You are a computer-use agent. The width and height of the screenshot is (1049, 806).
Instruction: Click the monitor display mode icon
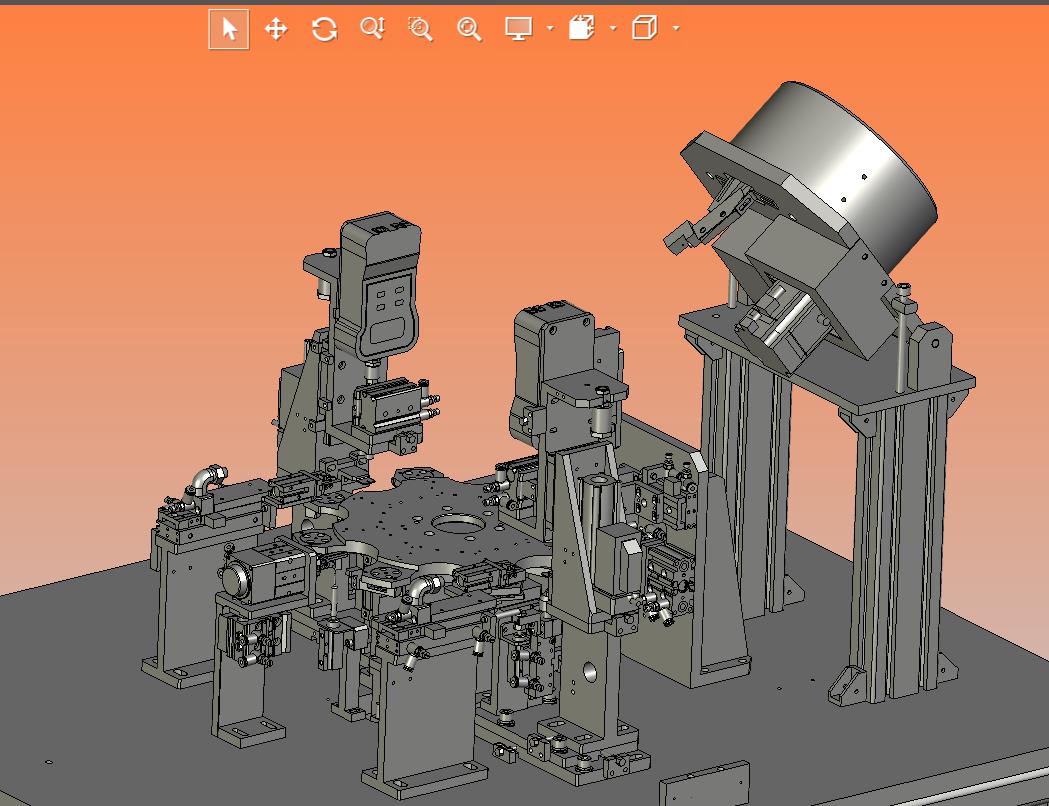click(518, 28)
